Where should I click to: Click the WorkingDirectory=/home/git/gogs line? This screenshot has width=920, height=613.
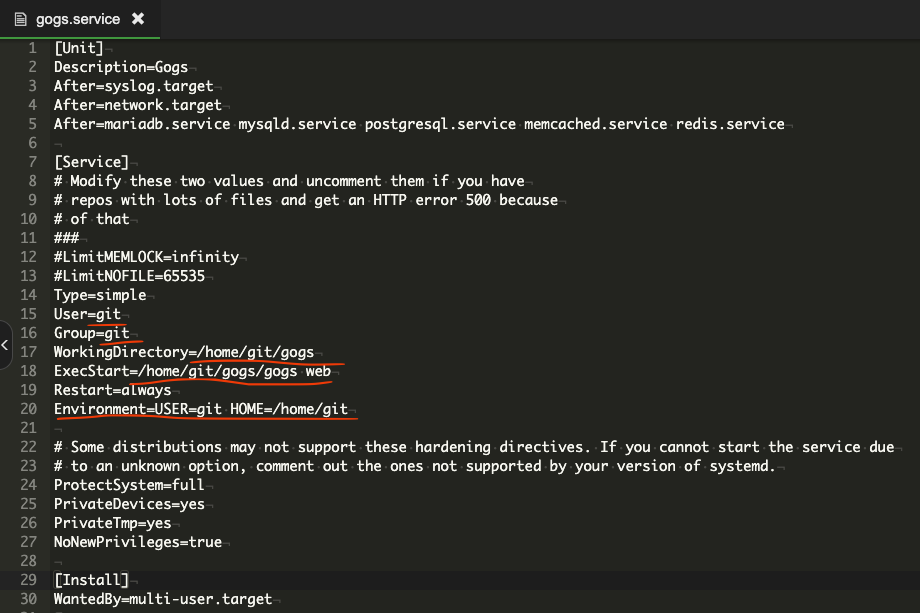coord(184,352)
